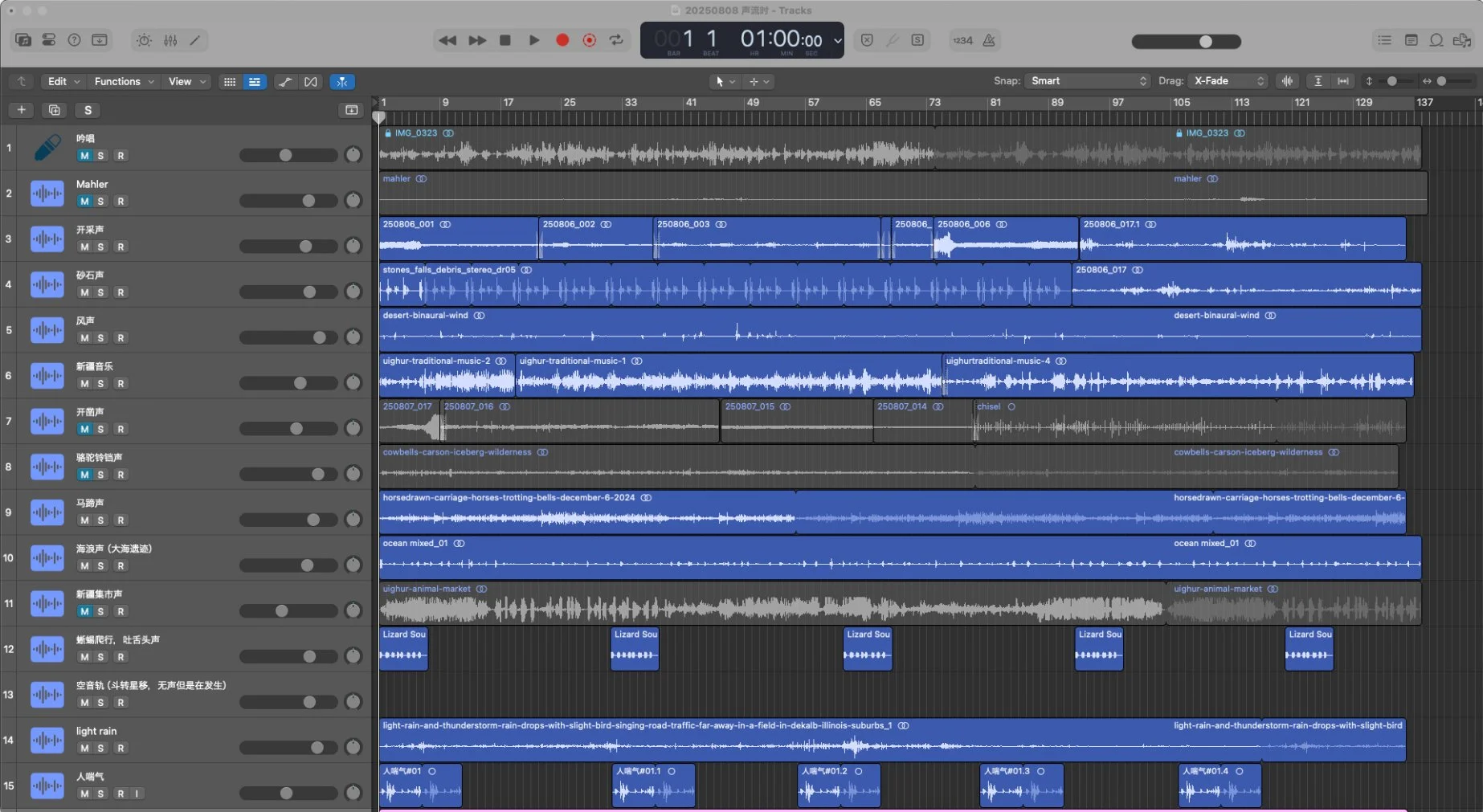Toggle the highlighted Catch playhead button
This screenshot has width=1483, height=812.
(x=342, y=82)
